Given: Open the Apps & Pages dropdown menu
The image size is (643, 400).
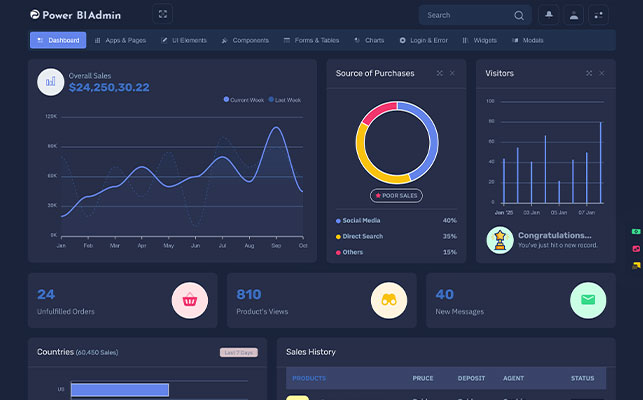Looking at the screenshot, I should coord(120,40).
